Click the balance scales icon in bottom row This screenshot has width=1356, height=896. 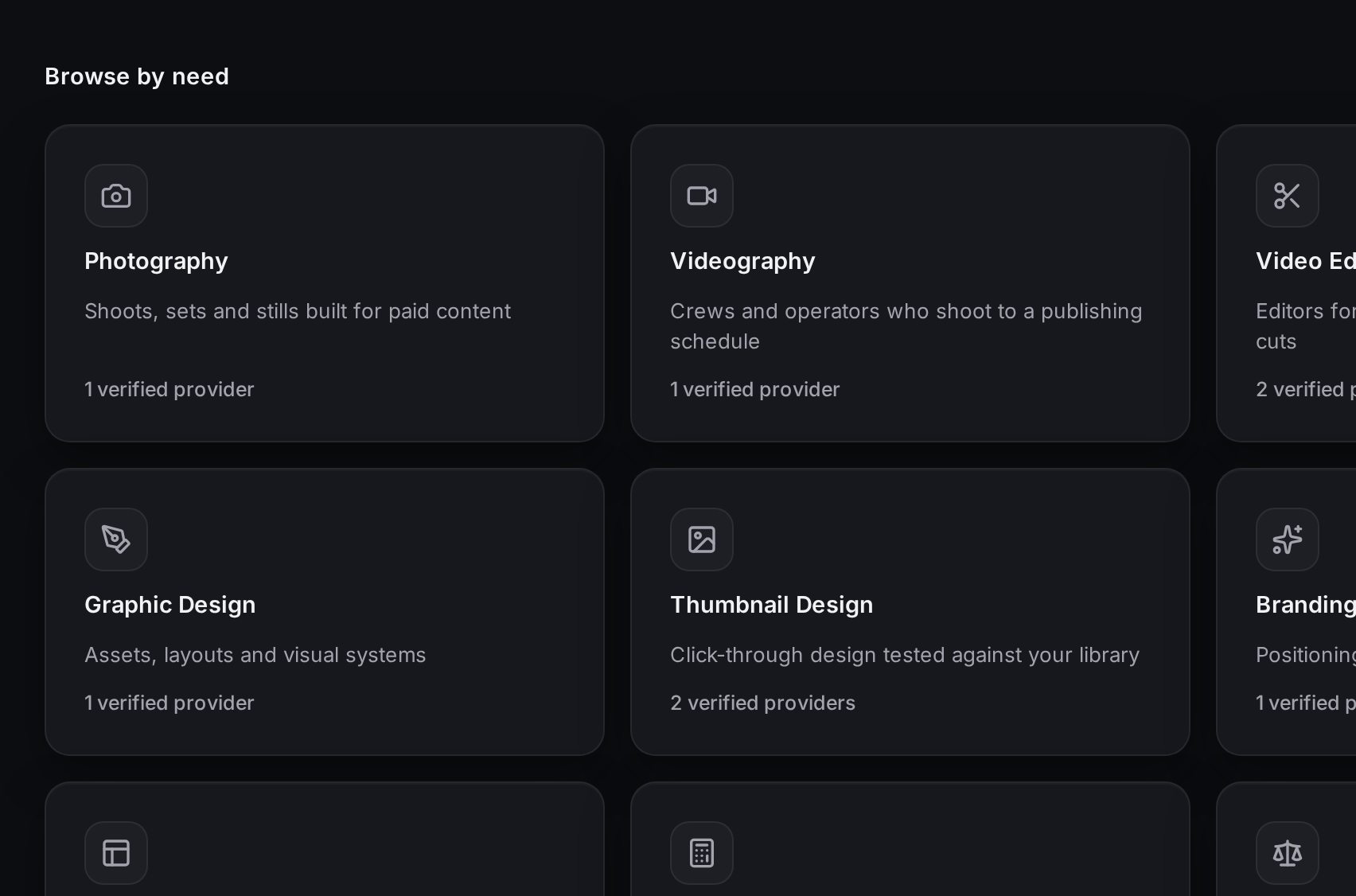tap(1288, 853)
